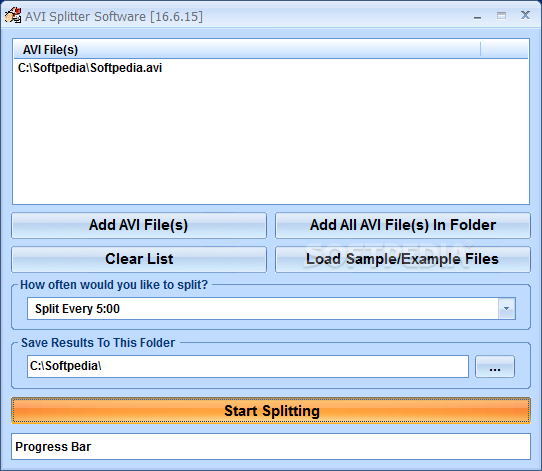Start Splitting the AVI files
Screen dimensions: 542x471
(271, 411)
